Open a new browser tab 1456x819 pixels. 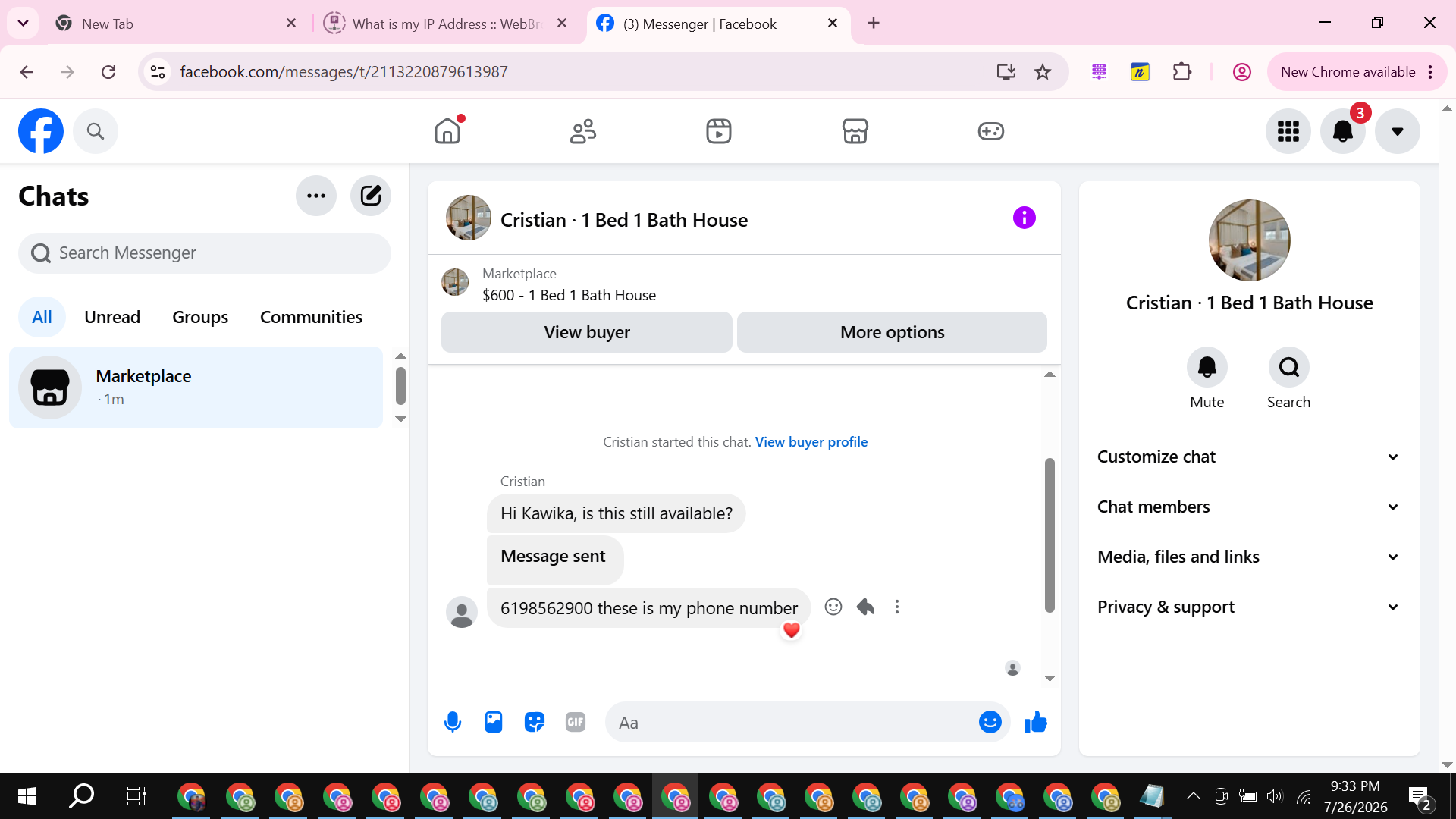pyautogui.click(x=874, y=24)
